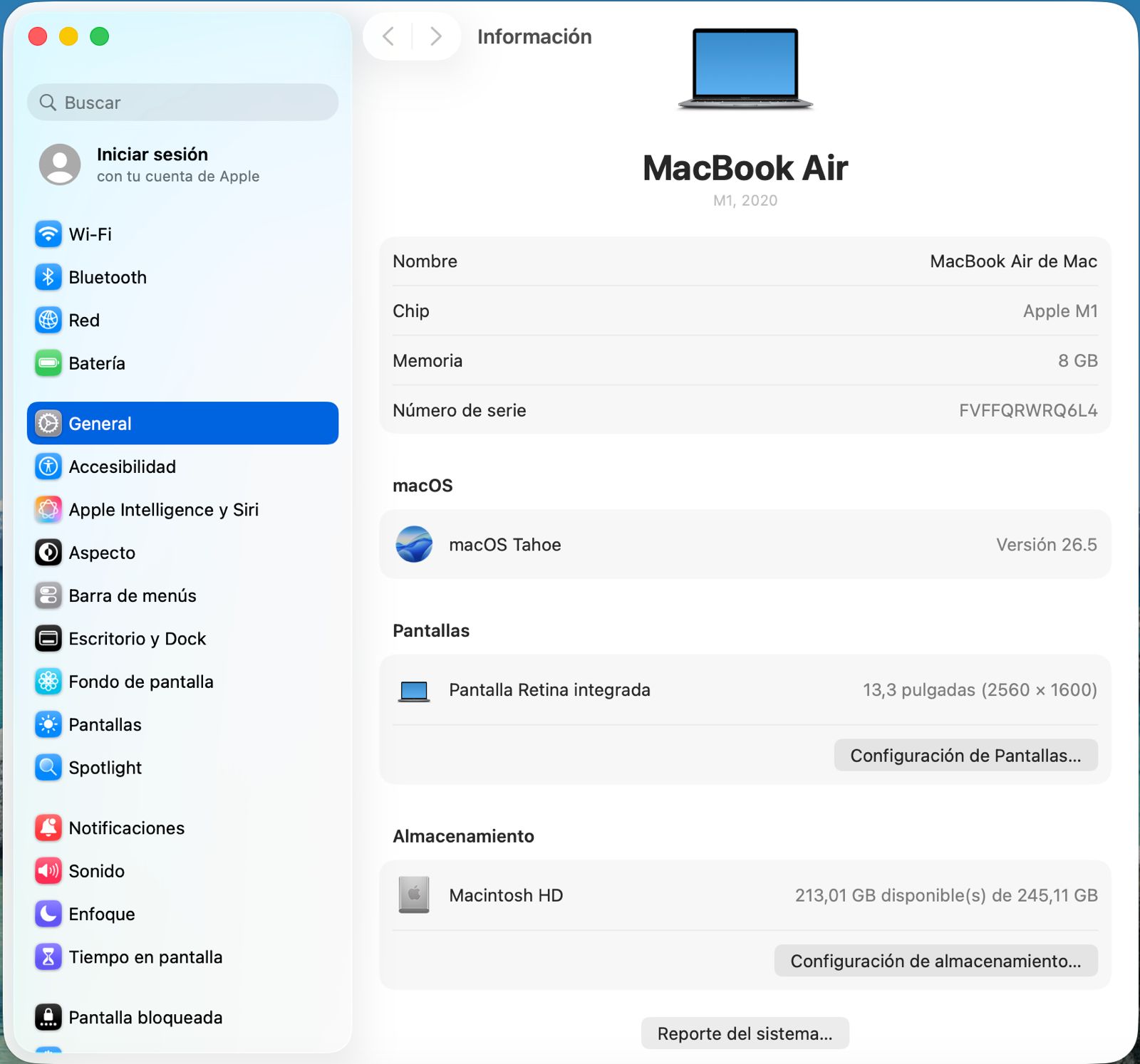
Task: Go back with the left chevron
Action: [x=388, y=36]
